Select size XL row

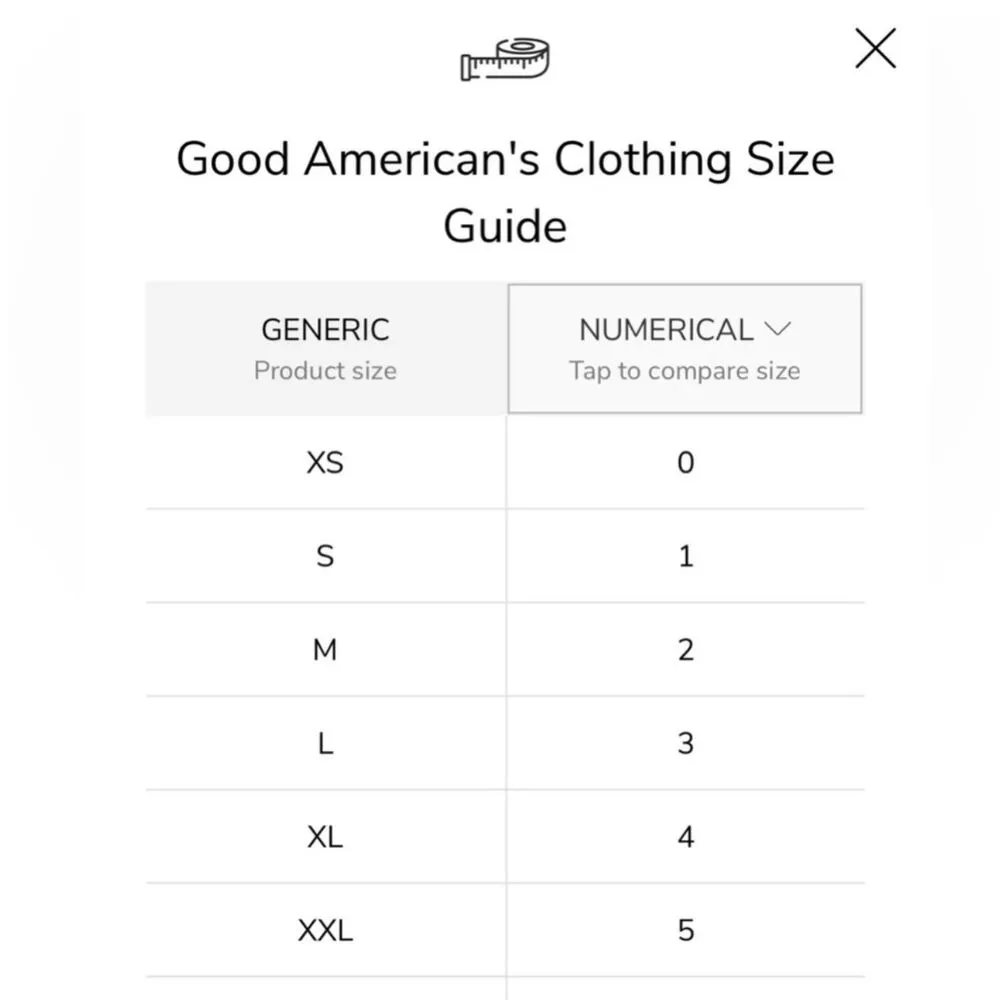[324, 837]
